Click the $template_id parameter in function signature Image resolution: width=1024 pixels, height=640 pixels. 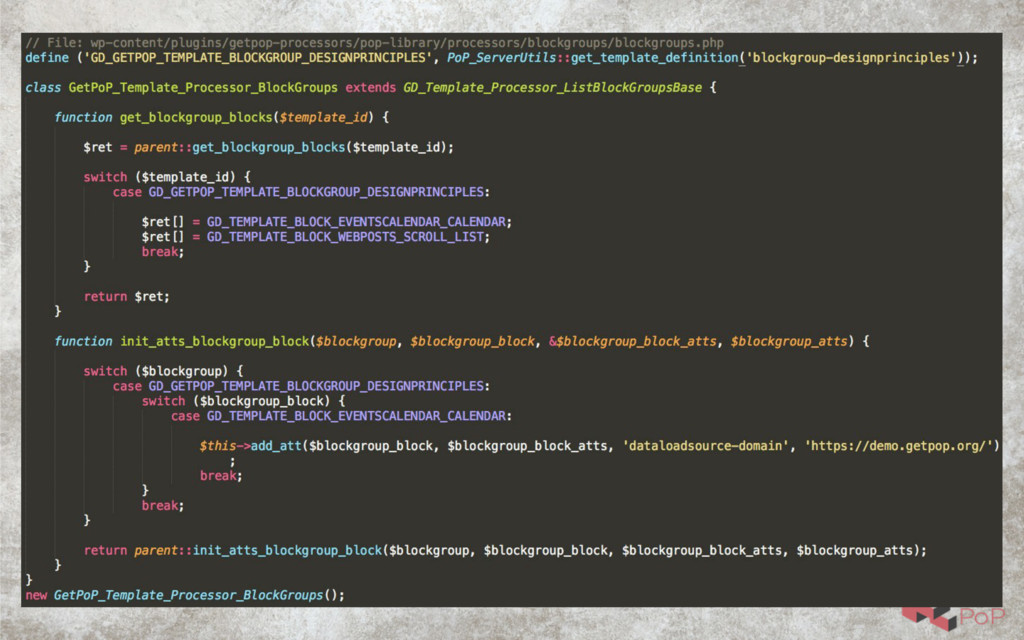click(x=323, y=118)
